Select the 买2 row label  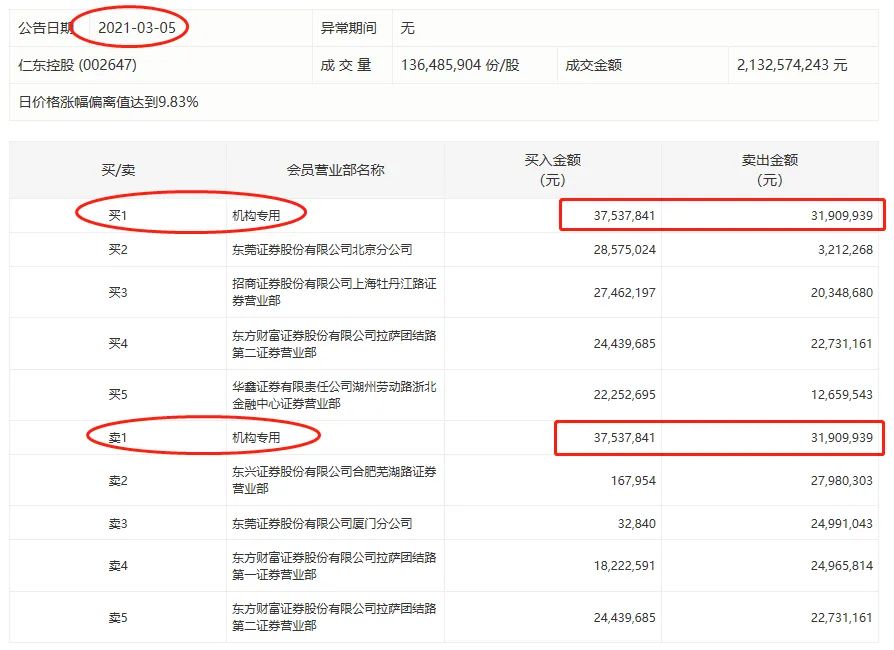[118, 250]
